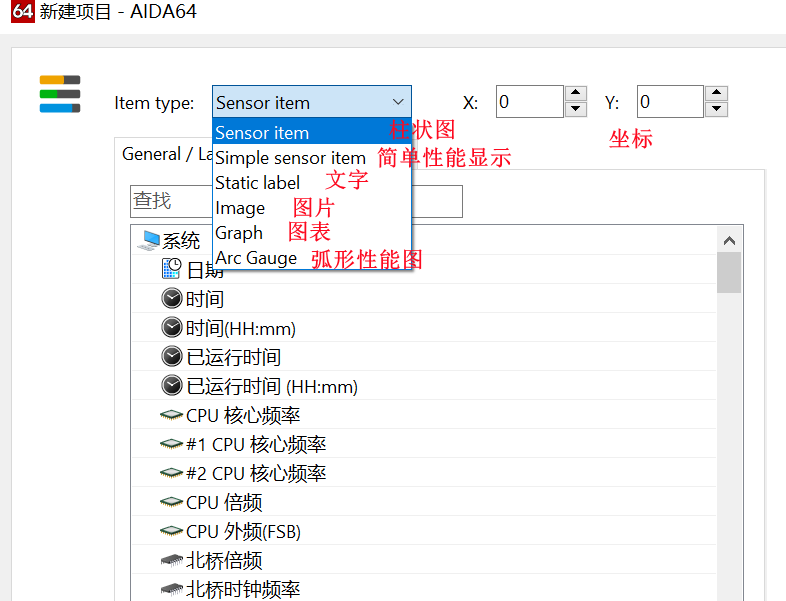The width and height of the screenshot is (786, 601).
Task: Click the sensor panel bars icon
Action: tap(60, 94)
